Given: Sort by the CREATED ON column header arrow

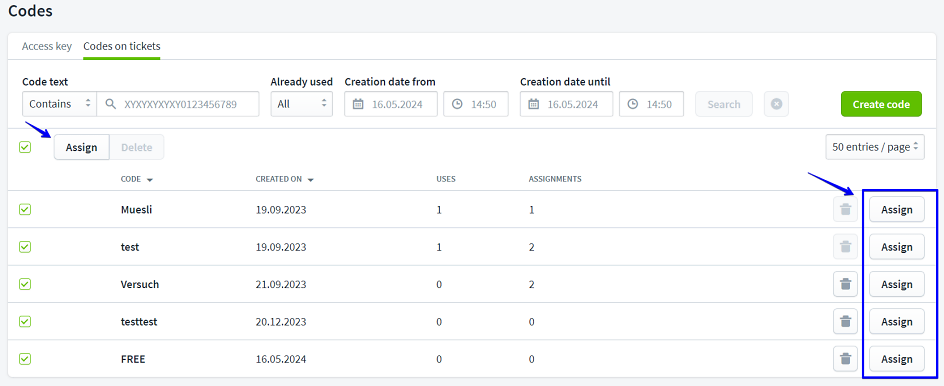Looking at the screenshot, I should coord(310,179).
